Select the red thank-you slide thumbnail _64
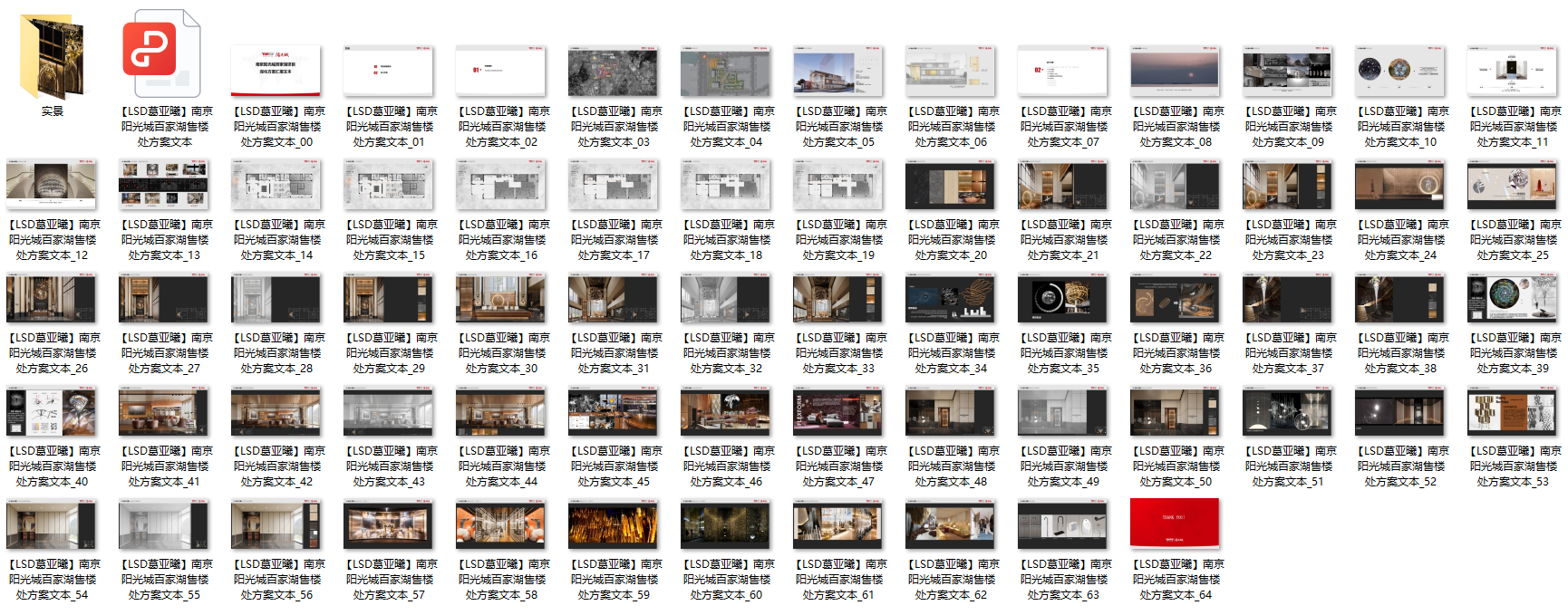The image size is (1568, 615). 1175,523
